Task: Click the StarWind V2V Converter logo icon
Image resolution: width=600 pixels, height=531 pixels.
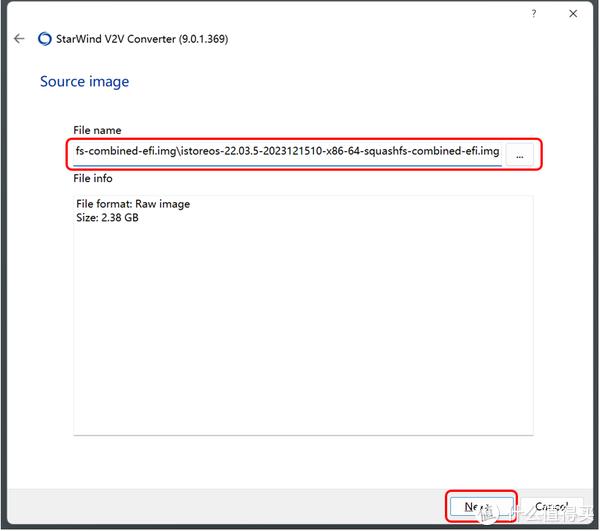Action: click(x=44, y=39)
